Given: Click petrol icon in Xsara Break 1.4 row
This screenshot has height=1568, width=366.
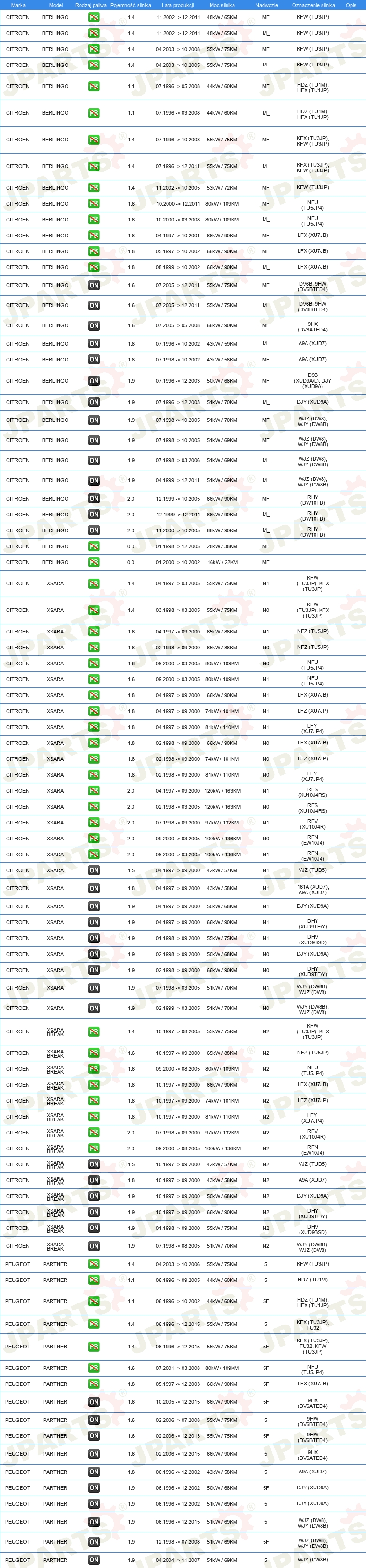Looking at the screenshot, I should 94,1032.
